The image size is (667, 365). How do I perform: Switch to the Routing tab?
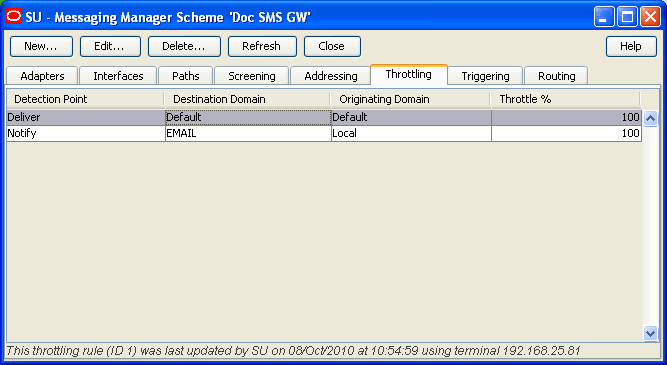[x=556, y=76]
